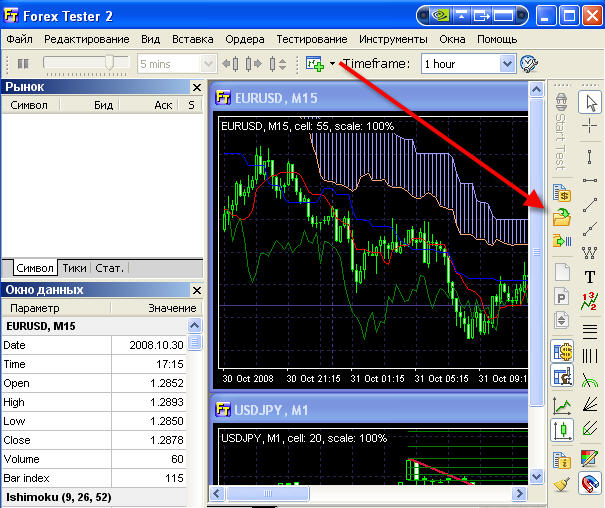The height and width of the screenshot is (508, 605).
Task: Choose the ray line tool below trend line
Action: tap(590, 229)
